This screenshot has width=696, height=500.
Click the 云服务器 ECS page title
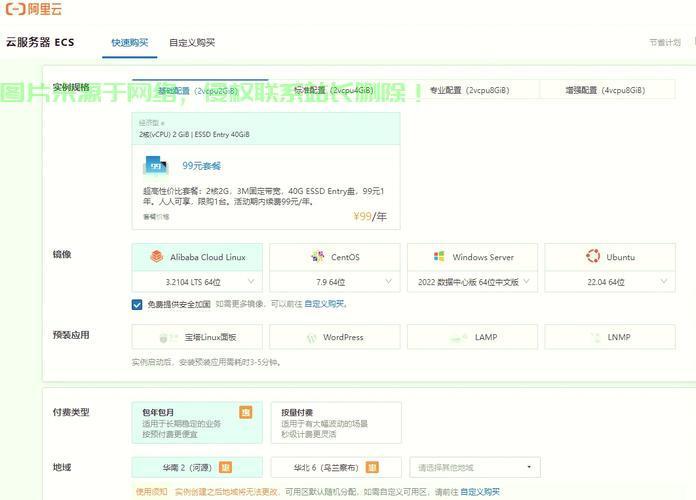[x=40, y=43]
